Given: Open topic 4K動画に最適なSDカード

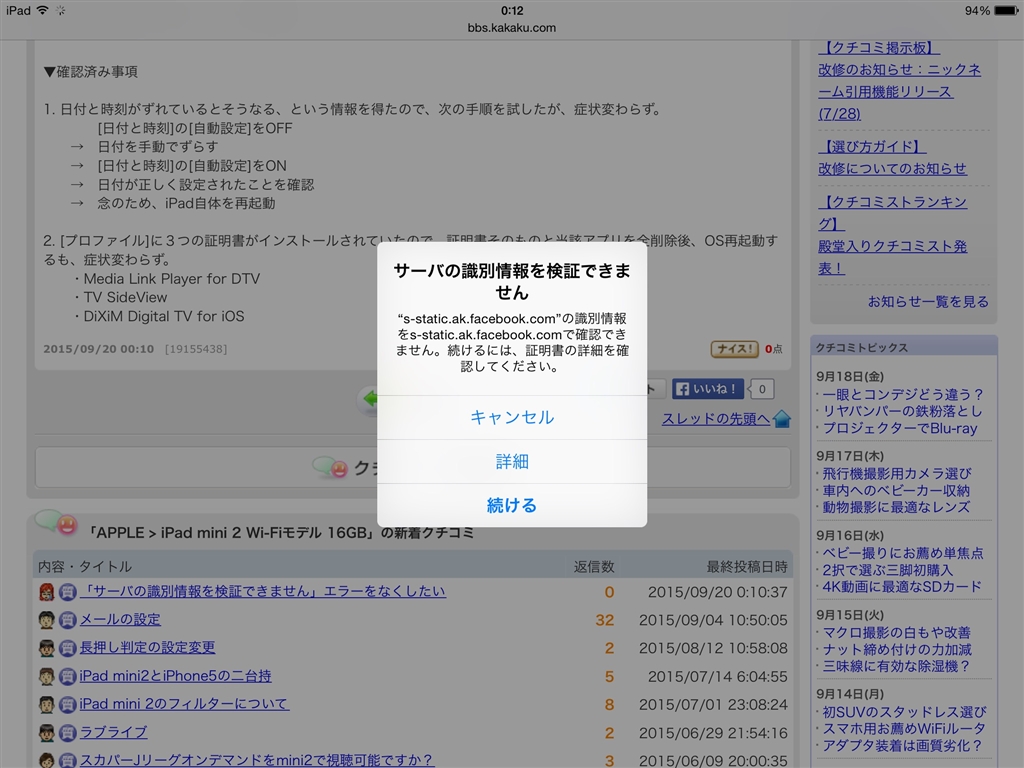Looking at the screenshot, I should click(x=902, y=586).
